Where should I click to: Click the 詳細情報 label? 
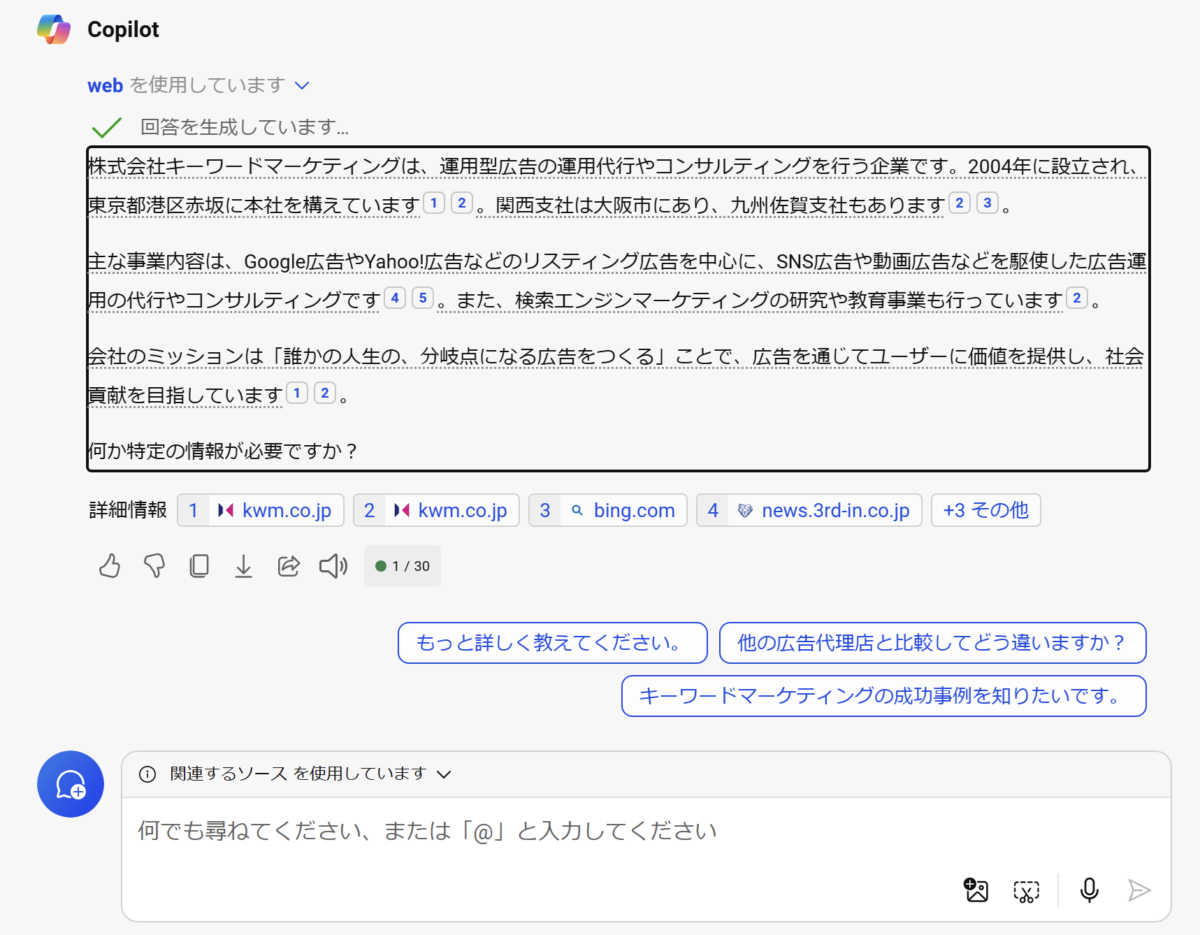click(x=128, y=510)
